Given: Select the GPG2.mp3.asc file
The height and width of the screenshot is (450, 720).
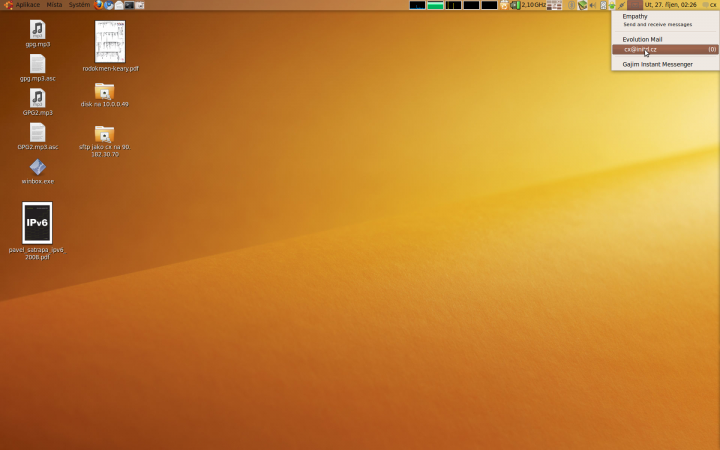Looking at the screenshot, I should (38, 136).
